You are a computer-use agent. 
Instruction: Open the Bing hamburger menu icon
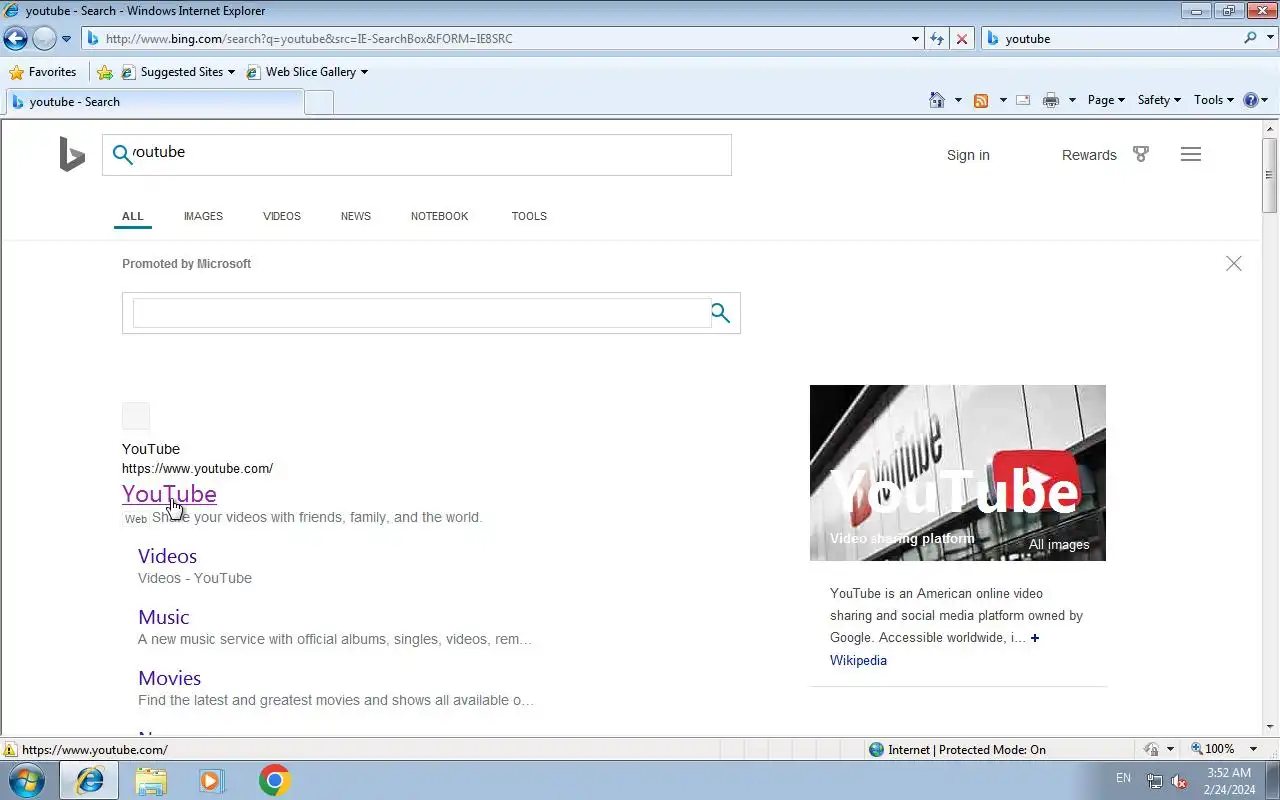coord(1191,154)
